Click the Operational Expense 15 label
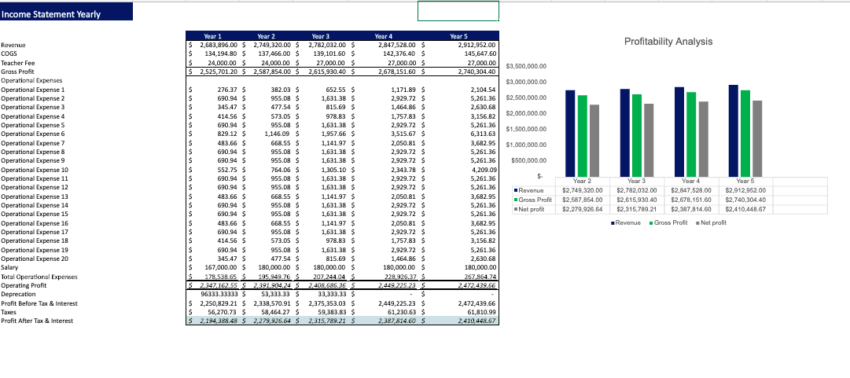 point(34,214)
